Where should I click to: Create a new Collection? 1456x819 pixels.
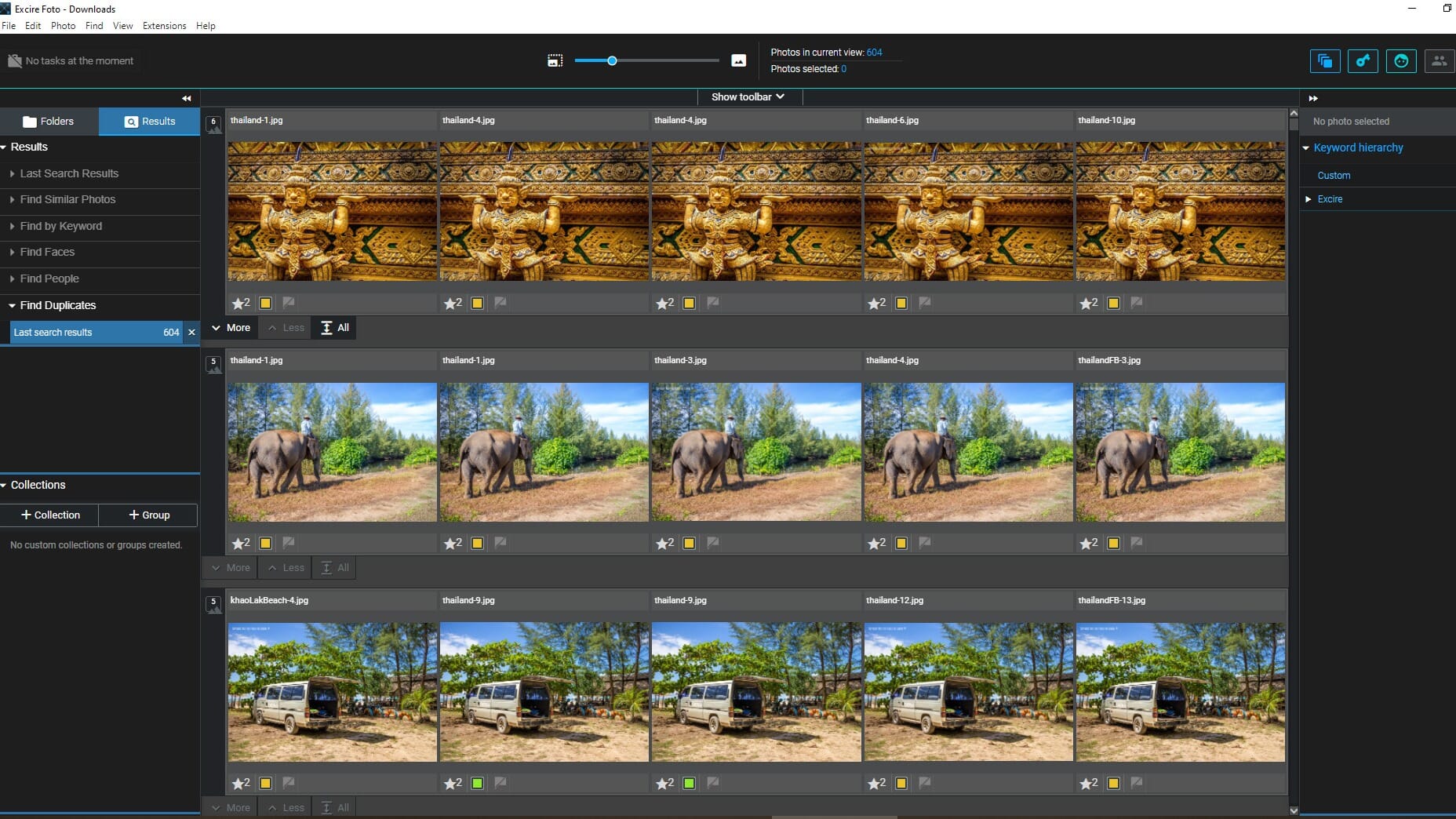tap(49, 515)
